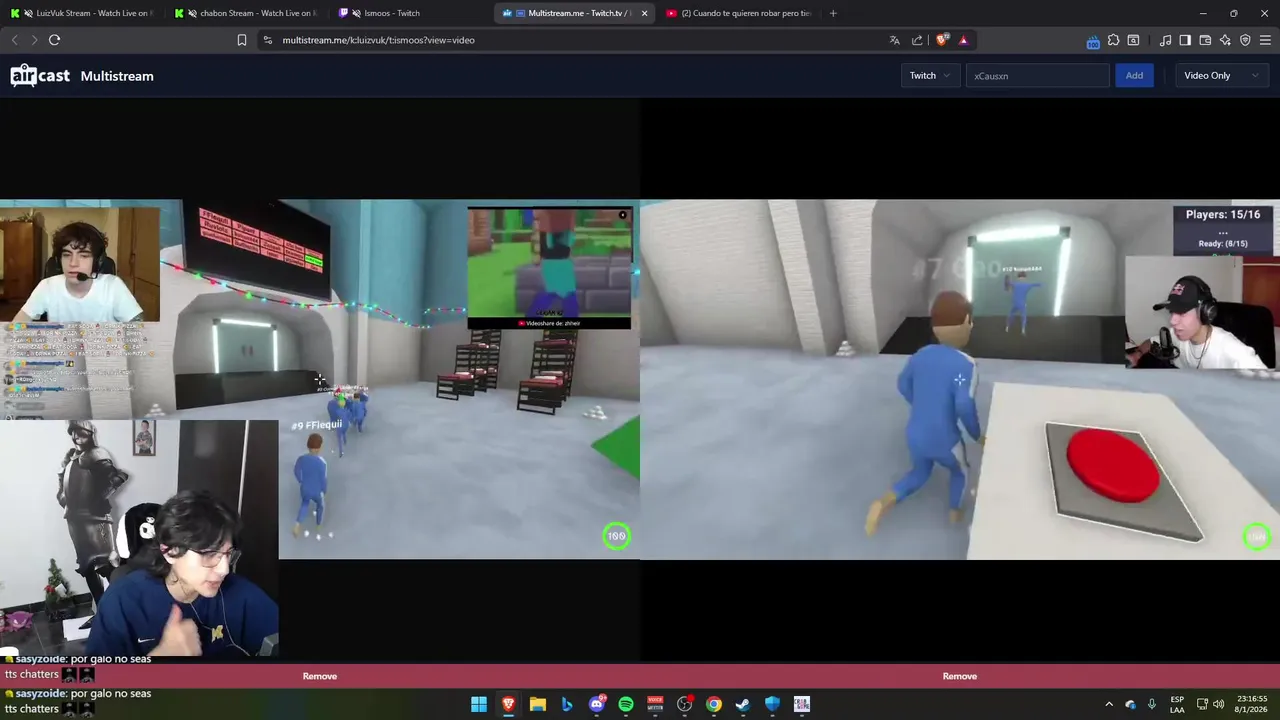Expand the Video Only layout dropdown
This screenshot has width=1280, height=720.
tap(1221, 75)
